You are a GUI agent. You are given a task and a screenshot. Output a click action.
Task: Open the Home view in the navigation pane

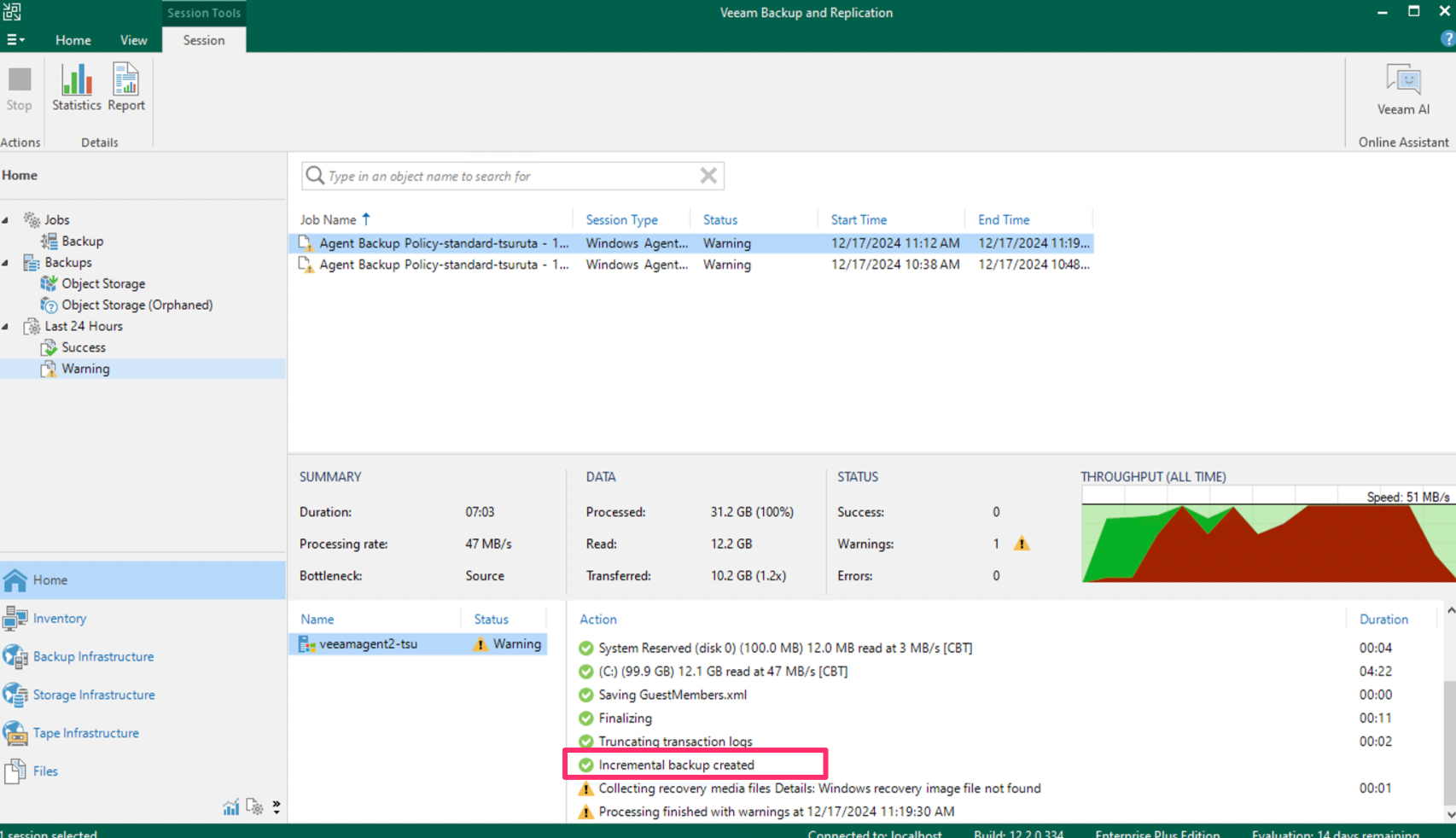pos(143,580)
